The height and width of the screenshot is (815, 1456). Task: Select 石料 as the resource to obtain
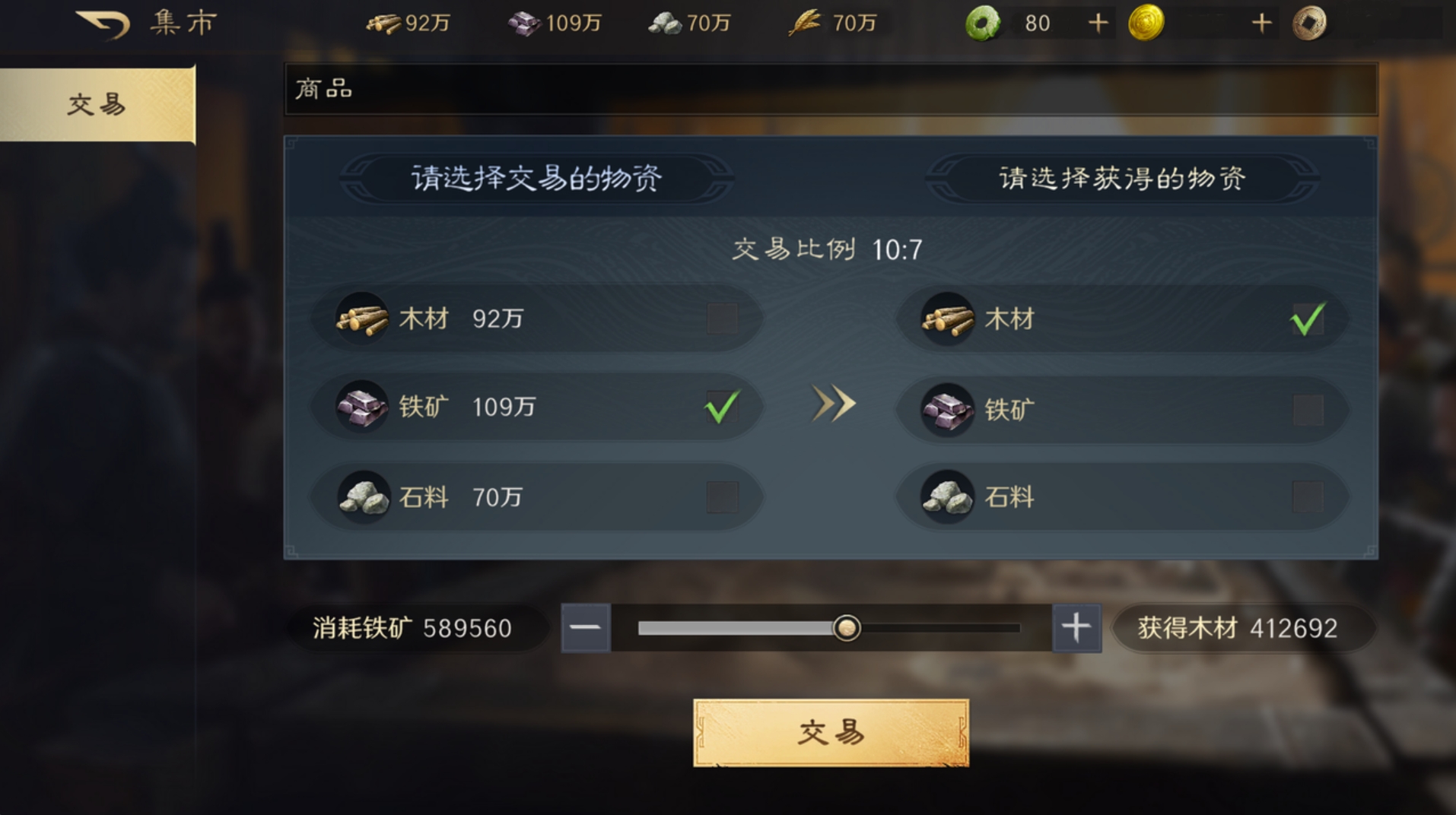coord(1308,497)
